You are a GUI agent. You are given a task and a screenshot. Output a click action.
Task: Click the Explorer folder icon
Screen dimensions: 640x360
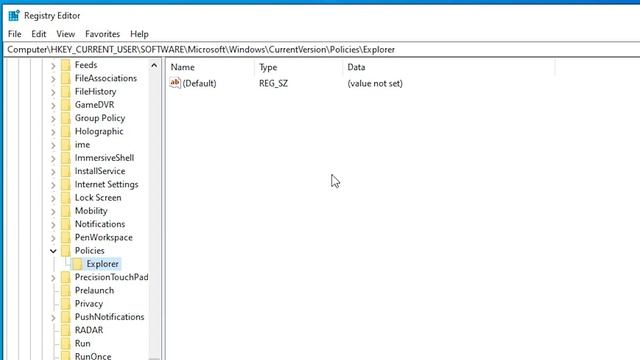pyautogui.click(x=77, y=264)
